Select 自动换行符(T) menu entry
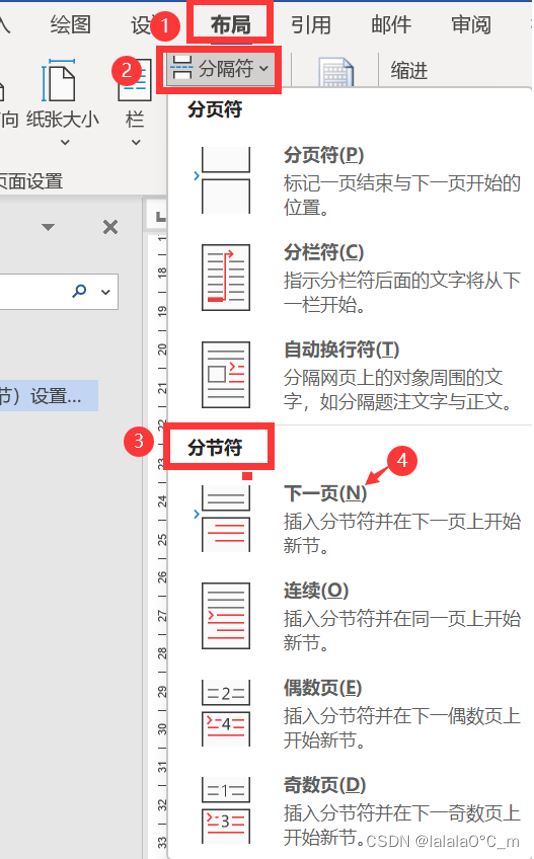The image size is (534, 859). pos(351,375)
